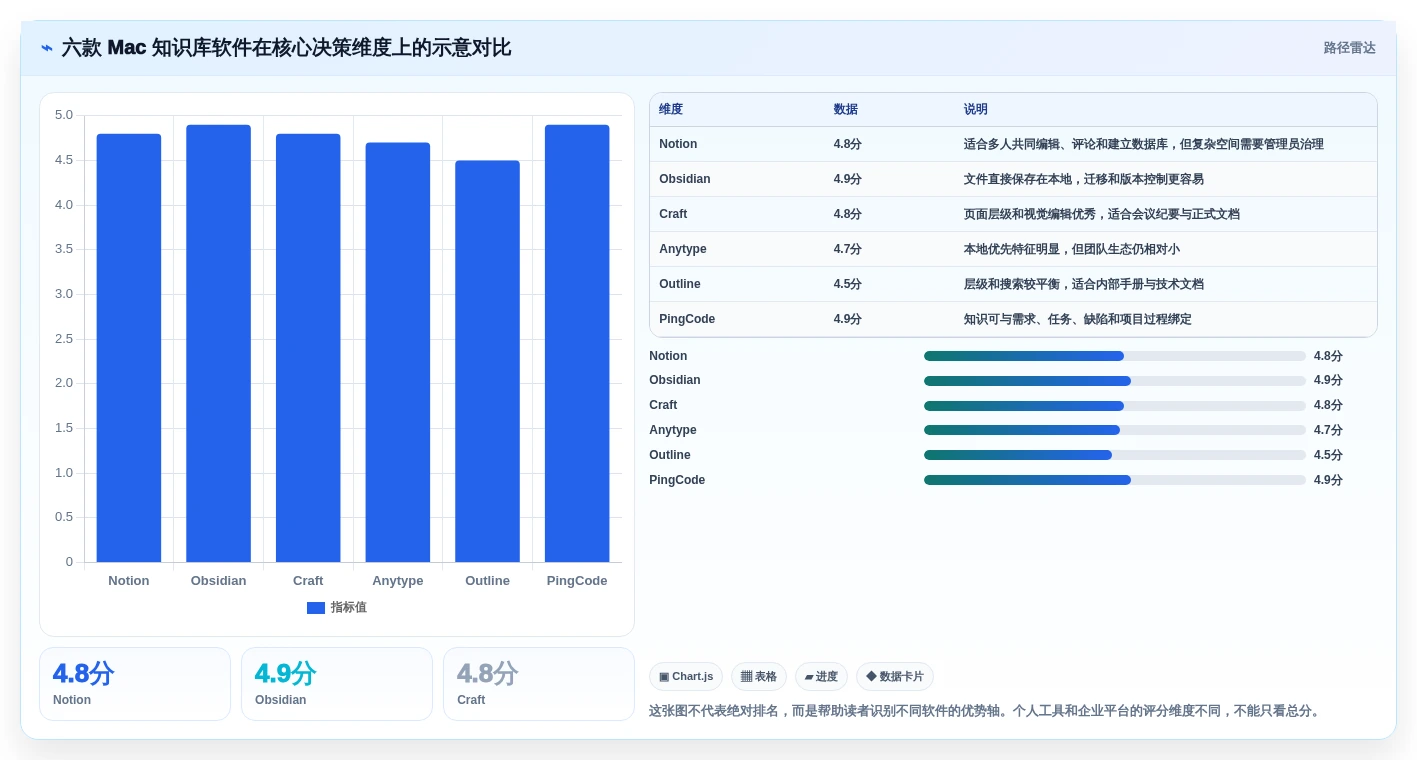Click the 维度 column header
Viewport: 1417px width, 760px height.
[x=671, y=109]
